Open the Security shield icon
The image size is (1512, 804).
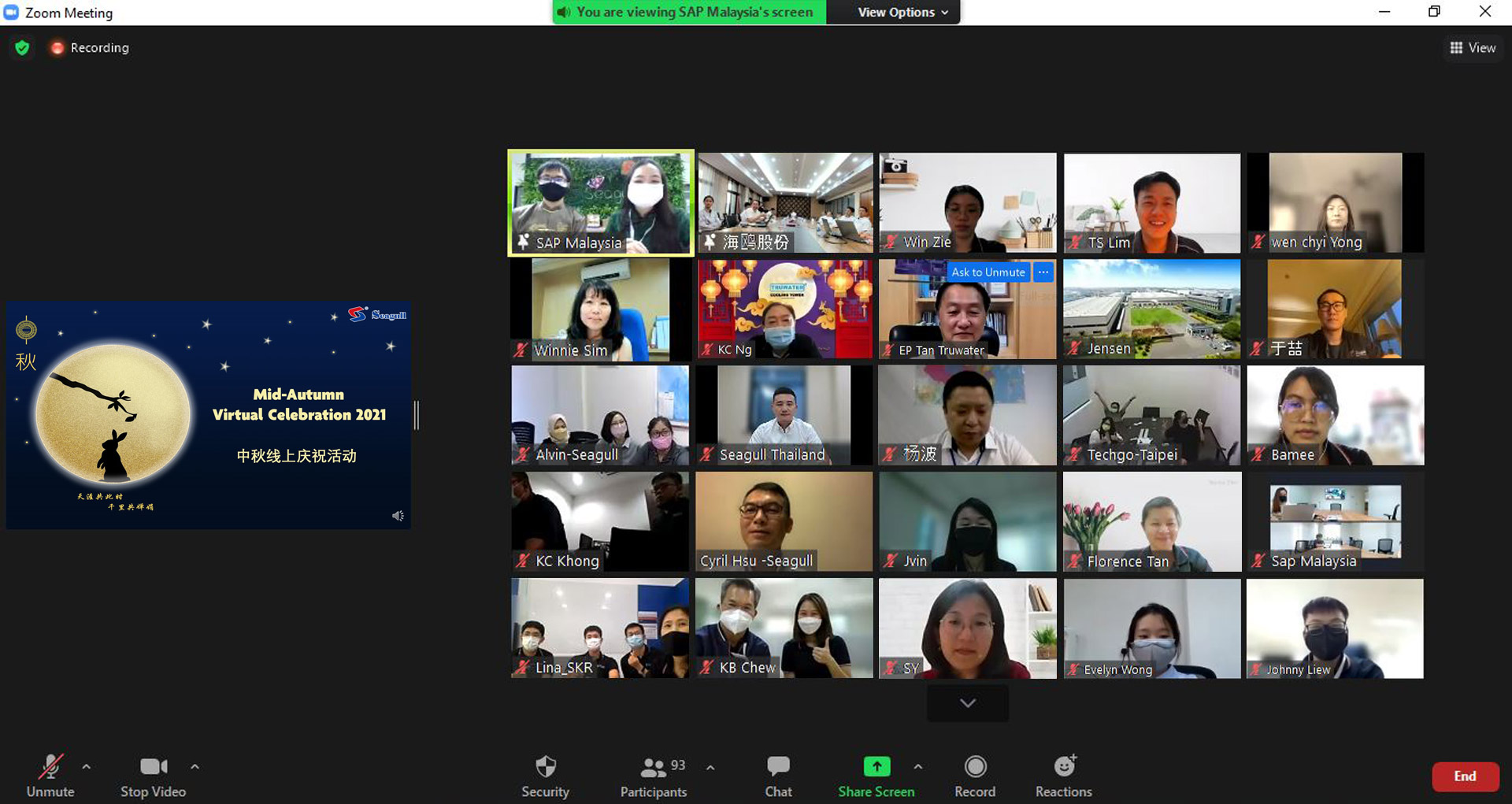tap(545, 767)
